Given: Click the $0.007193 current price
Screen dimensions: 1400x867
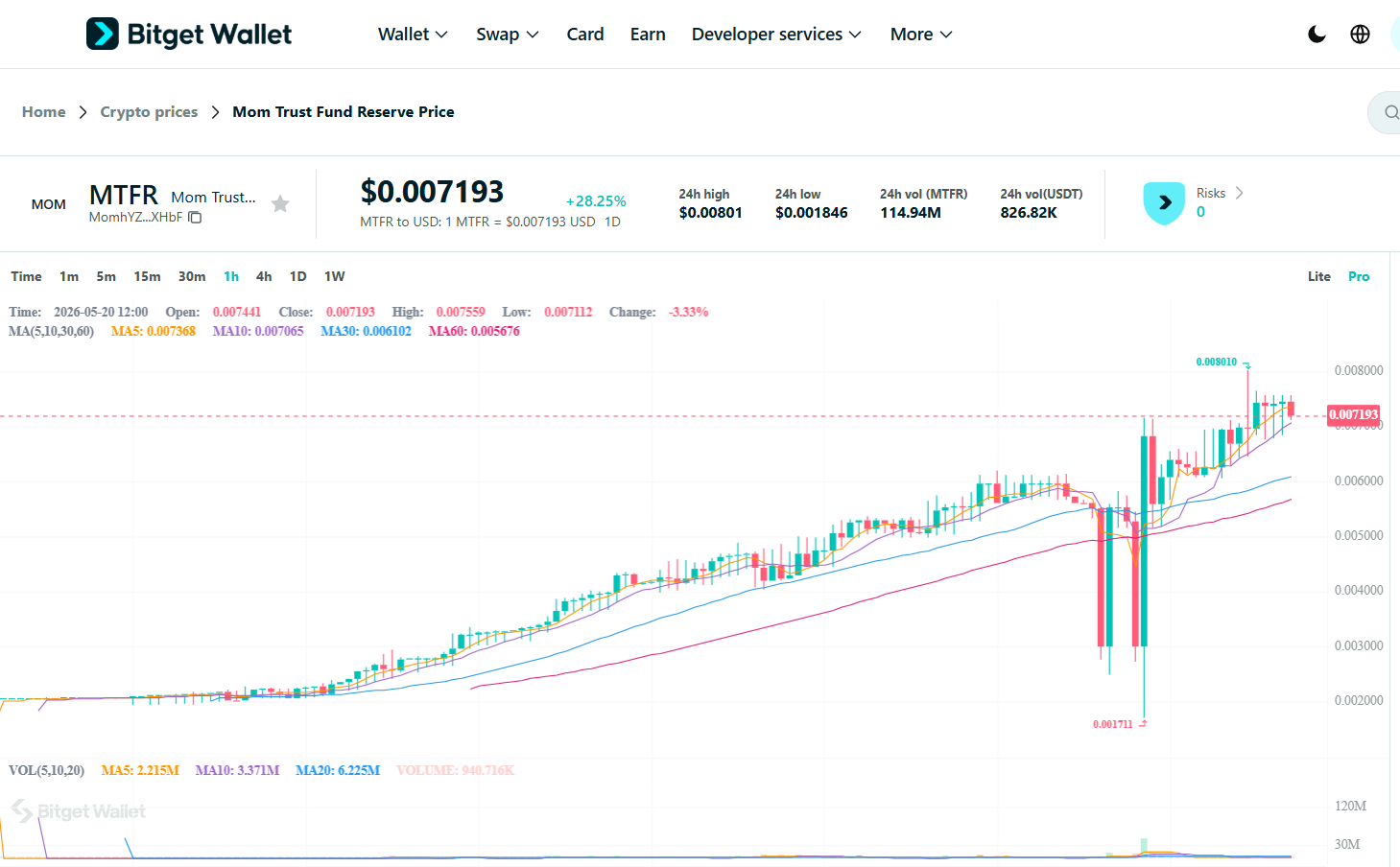Looking at the screenshot, I should click(x=432, y=192).
